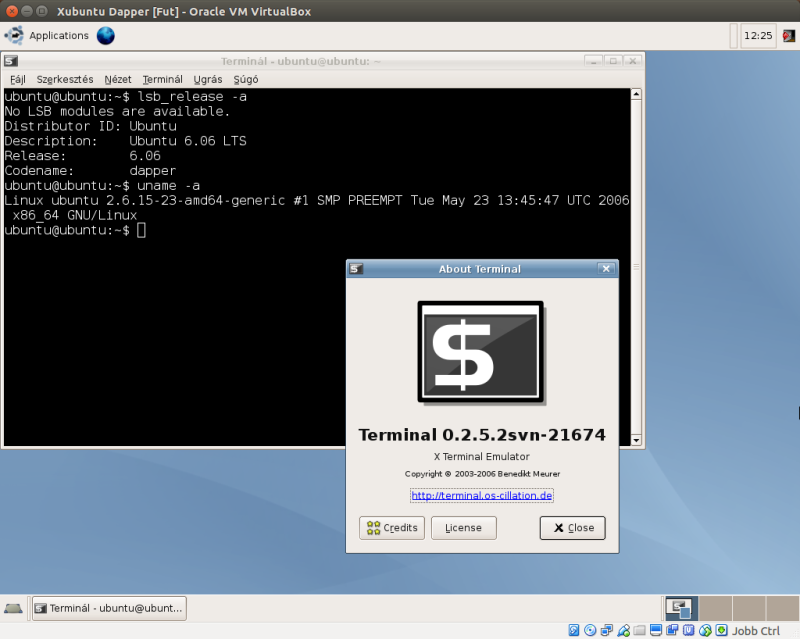Click the 12:25 clock in the top panel
The image size is (800, 639).
point(758,36)
